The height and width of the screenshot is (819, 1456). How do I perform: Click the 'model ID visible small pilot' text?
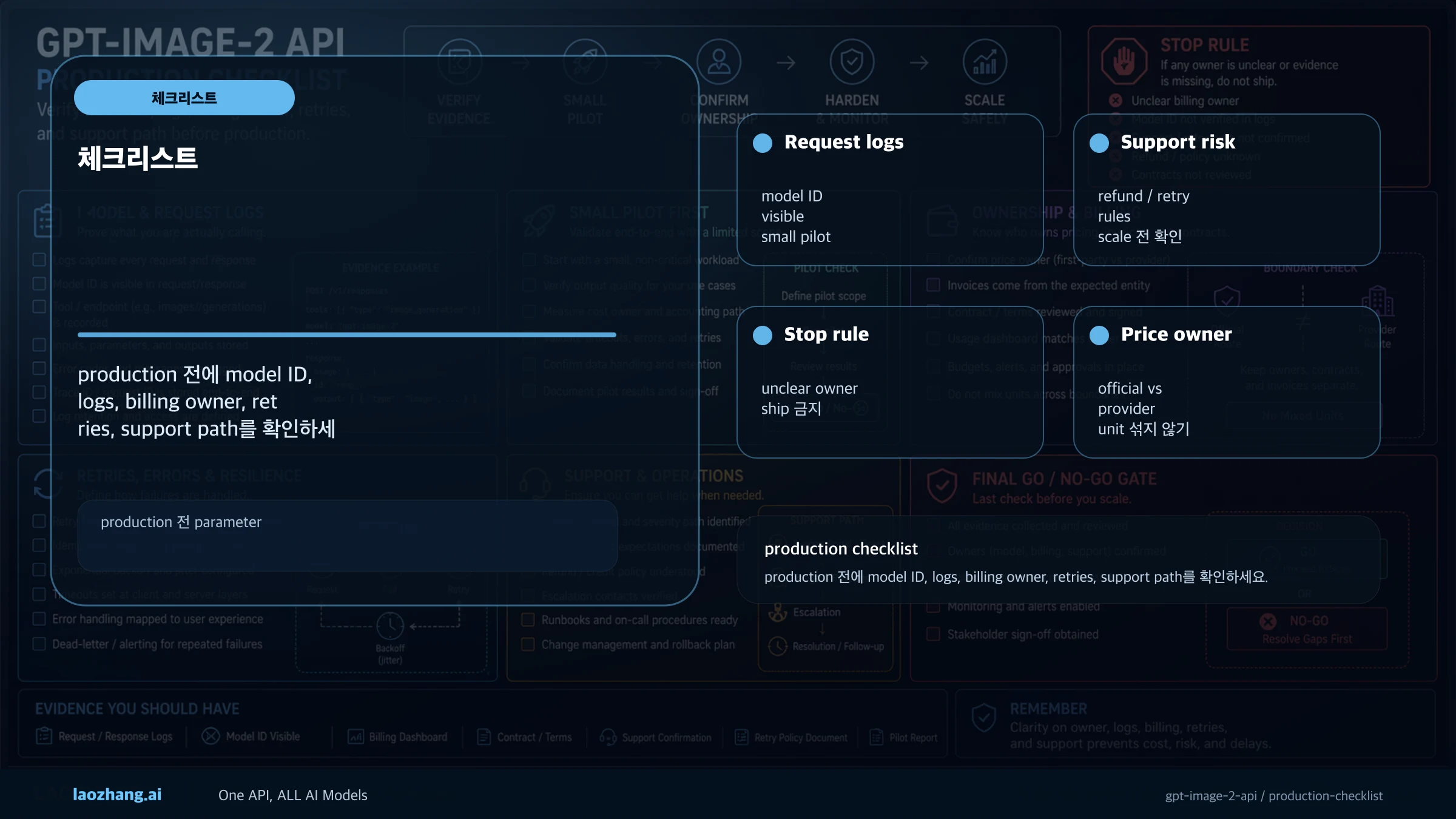[x=796, y=217]
